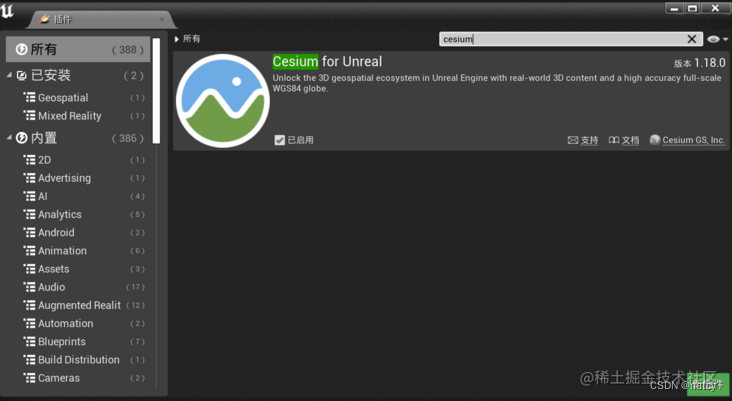This screenshot has height=401, width=732.
Task: Click the Cesium for Unreal logo thumbnail
Action: click(x=222, y=100)
